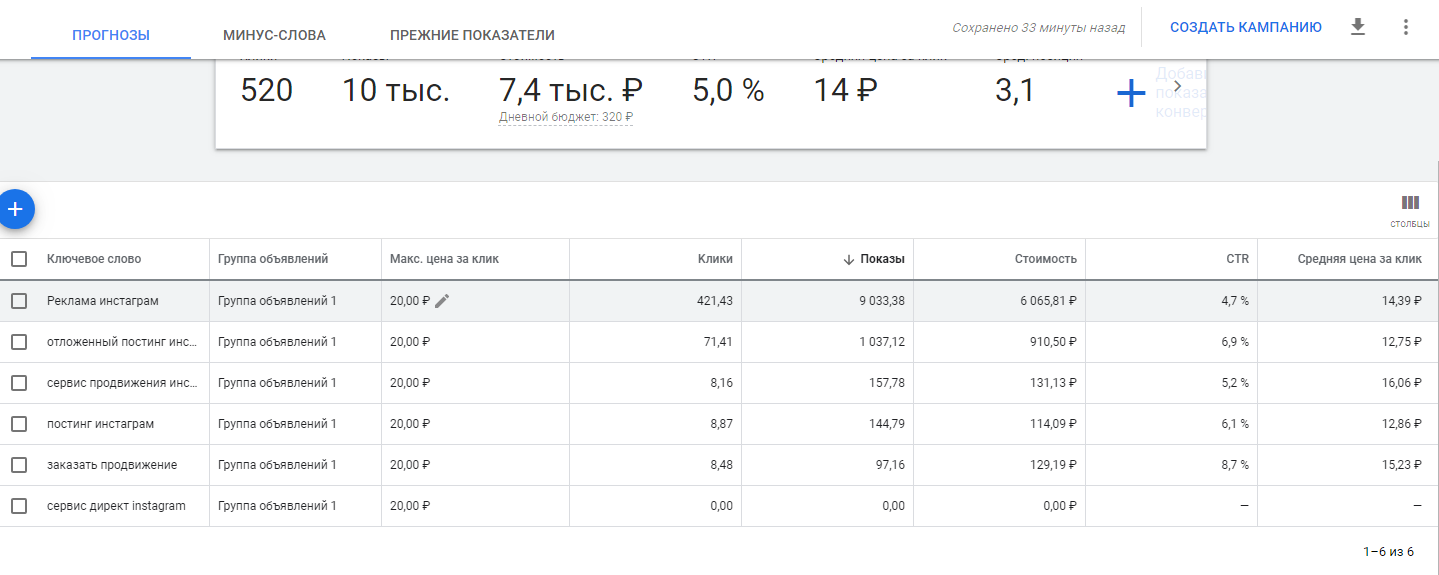Select the keyword постинг инстаграм
1439x575 pixels.
[101, 424]
